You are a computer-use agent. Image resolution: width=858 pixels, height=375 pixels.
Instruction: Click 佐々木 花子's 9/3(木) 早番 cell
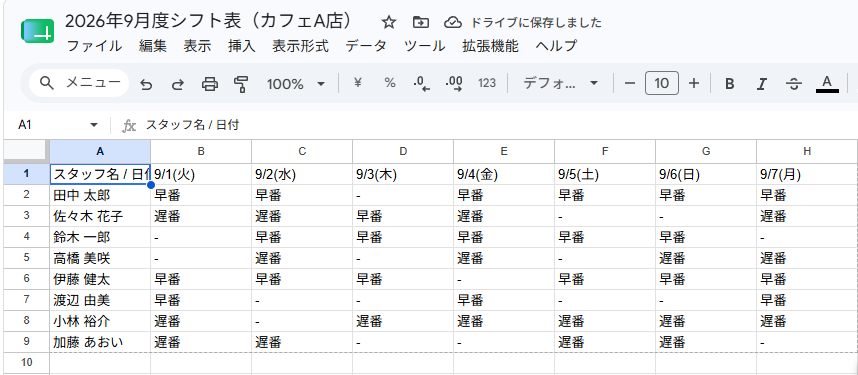click(403, 216)
